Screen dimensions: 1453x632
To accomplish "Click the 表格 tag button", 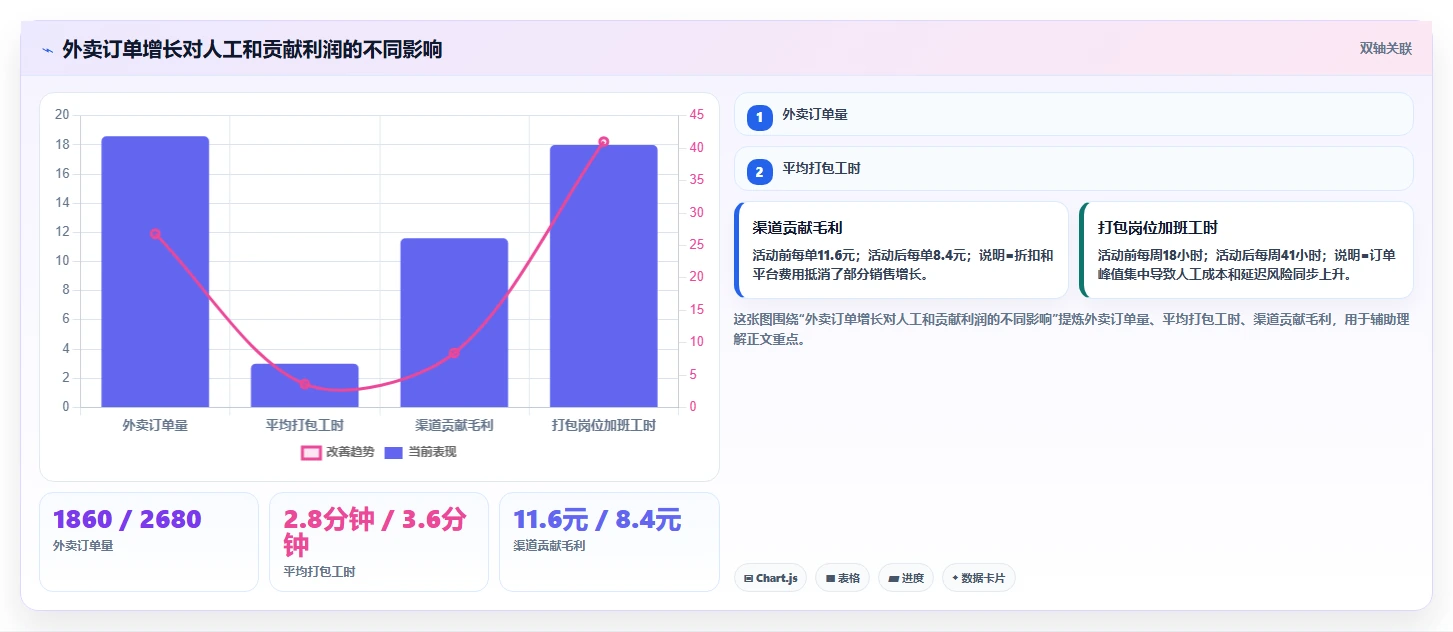I will (842, 578).
